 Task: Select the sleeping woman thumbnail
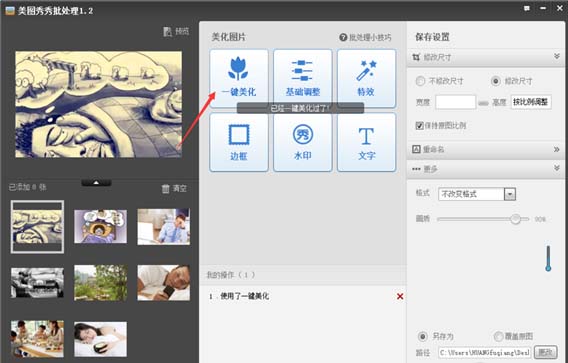click(100, 339)
